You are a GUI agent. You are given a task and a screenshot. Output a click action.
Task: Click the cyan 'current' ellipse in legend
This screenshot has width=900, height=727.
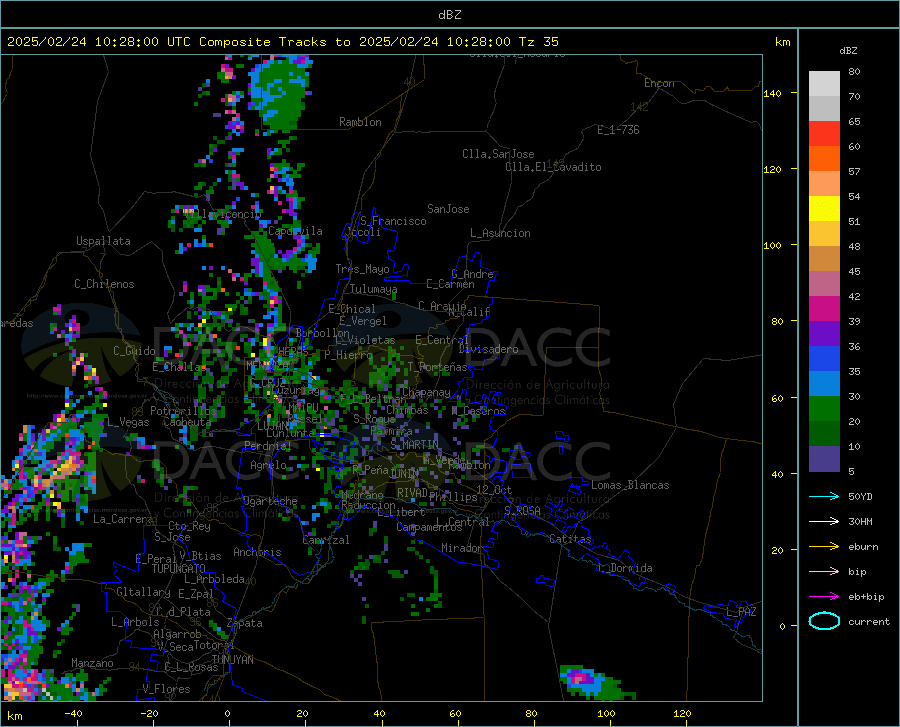824,621
